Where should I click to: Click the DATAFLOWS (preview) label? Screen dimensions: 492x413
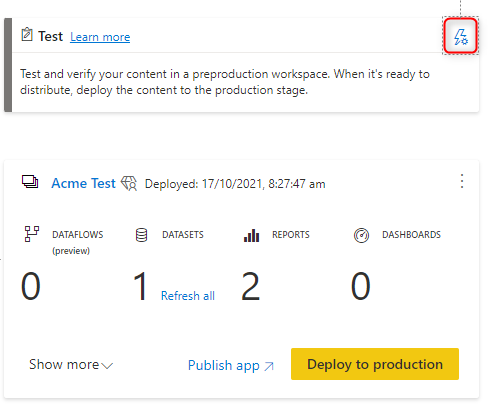click(x=78, y=242)
